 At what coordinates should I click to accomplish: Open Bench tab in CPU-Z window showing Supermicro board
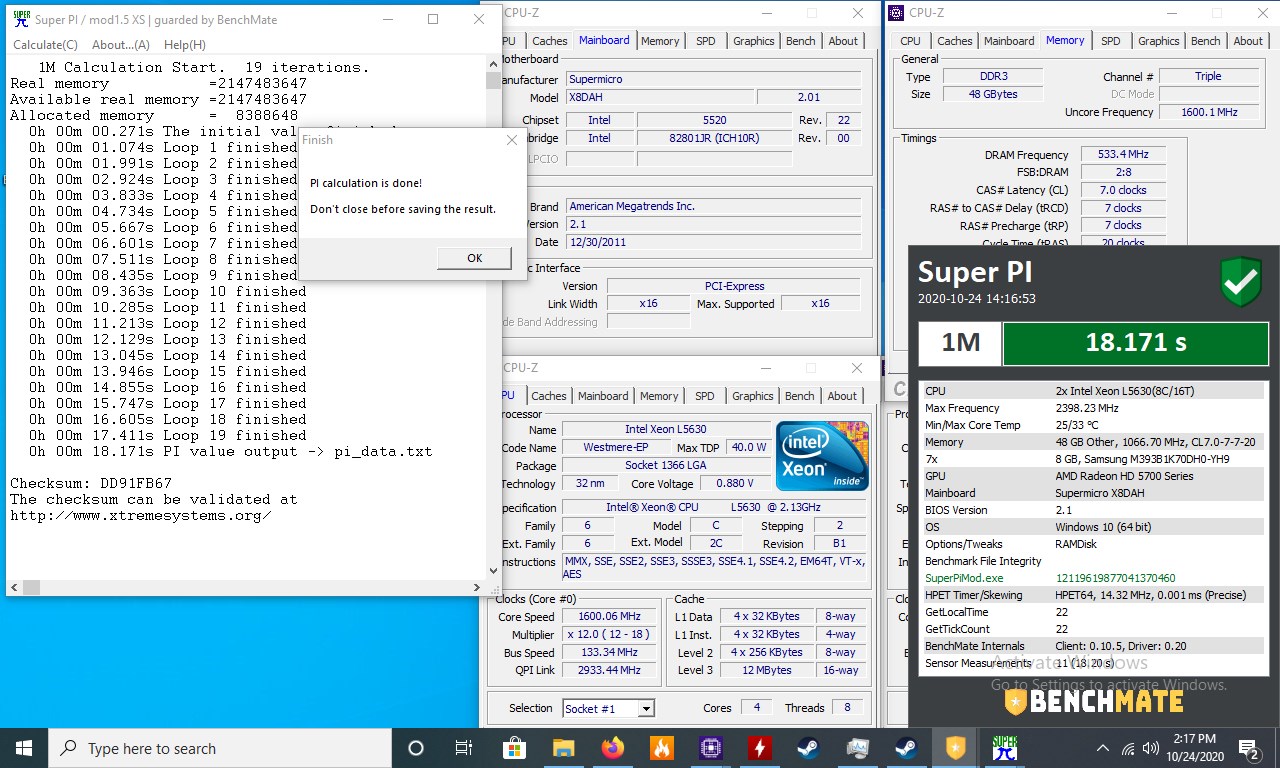point(800,41)
